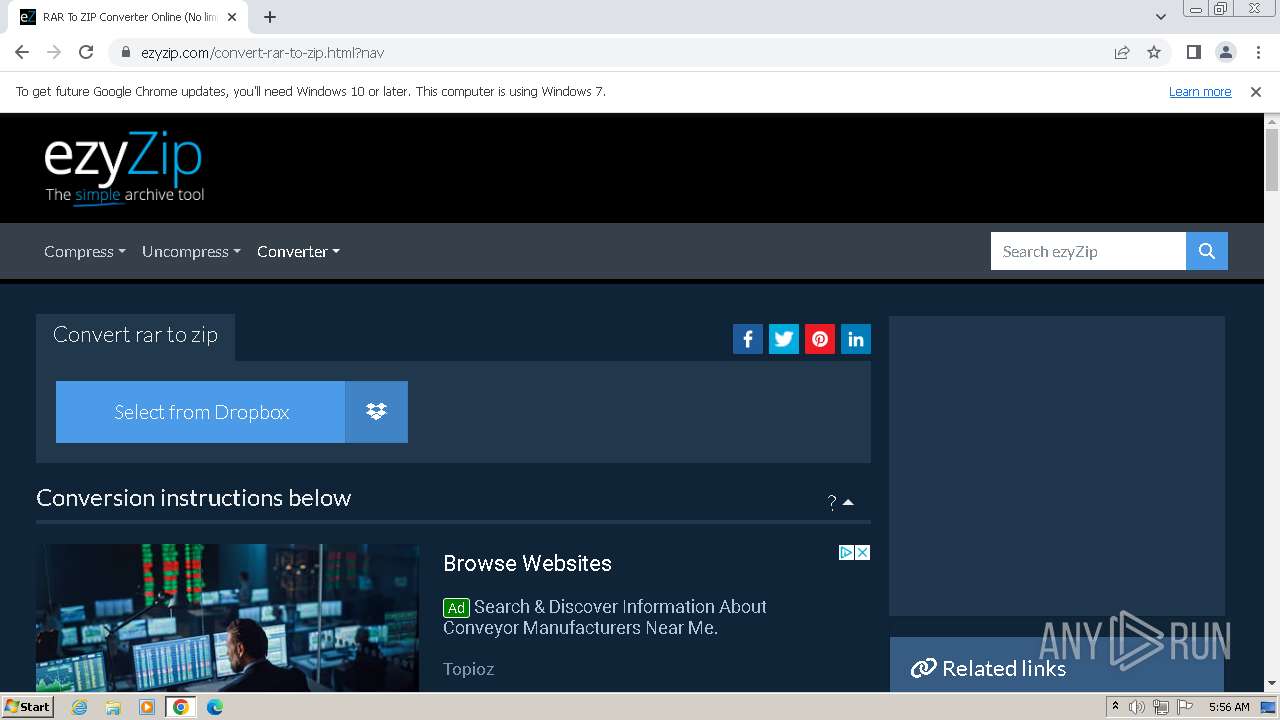
Task: Click the Conversion instructions below heading
Action: (x=194, y=498)
